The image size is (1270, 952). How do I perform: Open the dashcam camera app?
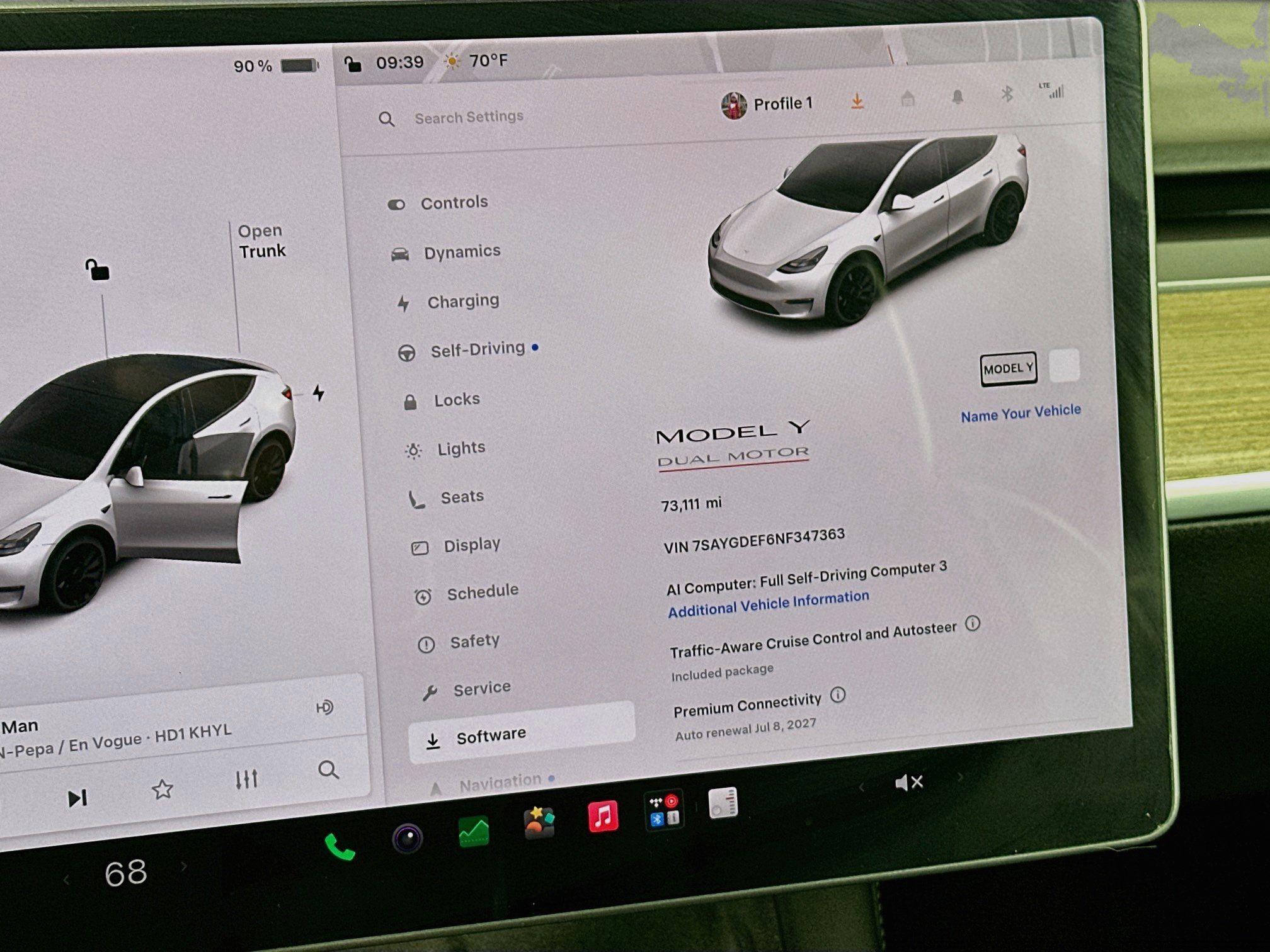407,838
